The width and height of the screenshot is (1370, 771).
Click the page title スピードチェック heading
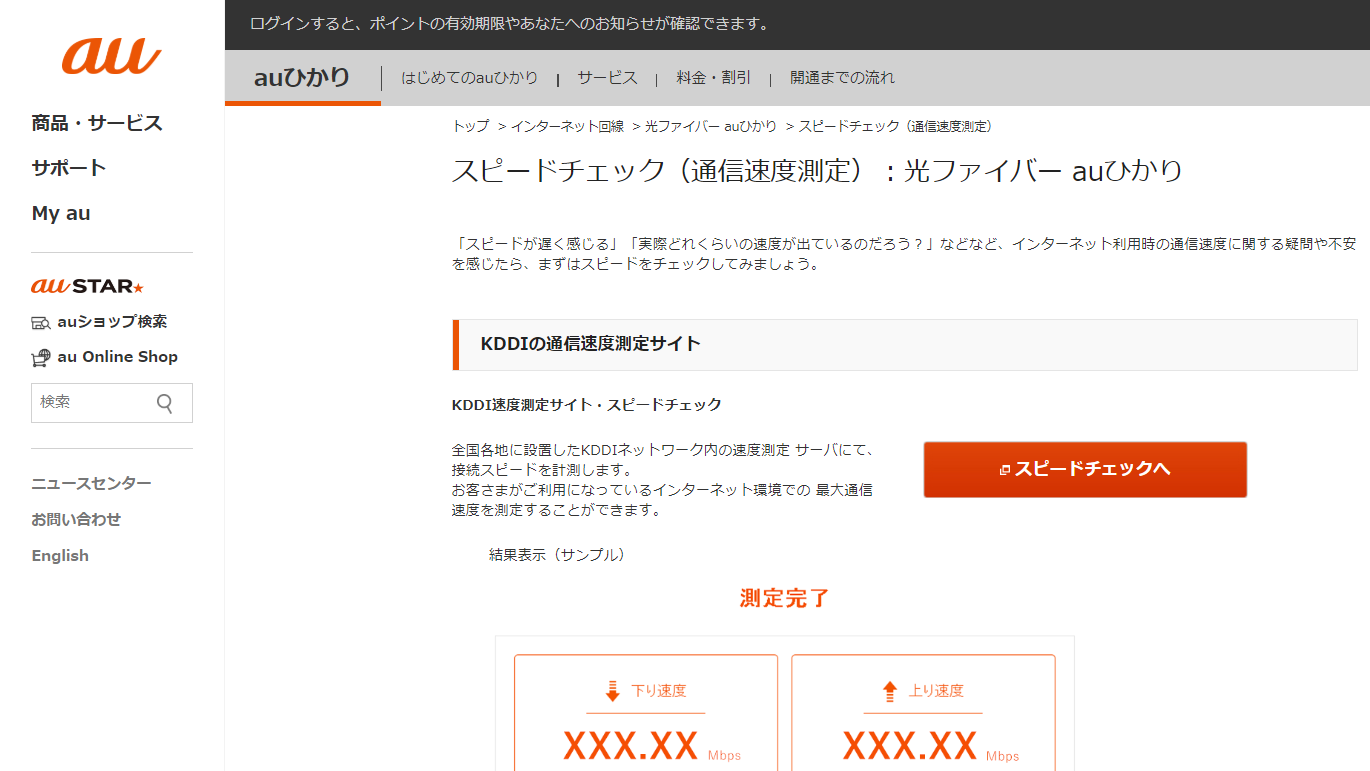pos(817,170)
